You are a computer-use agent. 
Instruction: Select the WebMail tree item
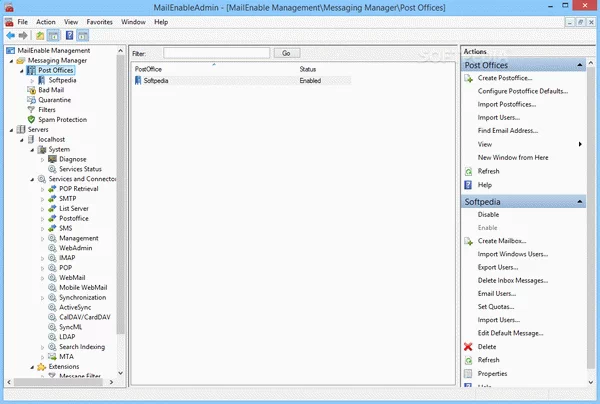click(72, 278)
